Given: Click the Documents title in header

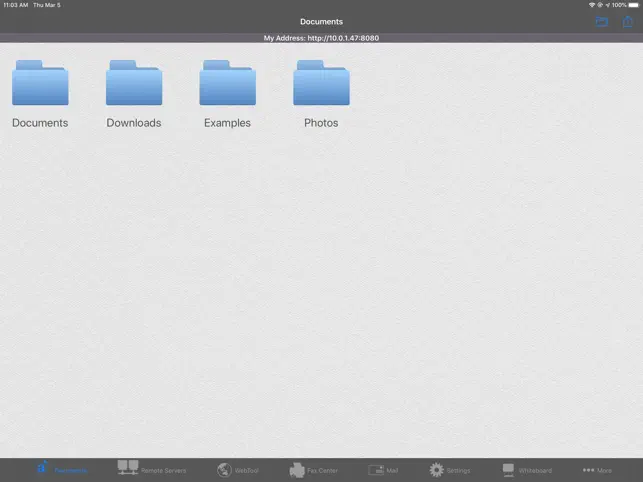Looking at the screenshot, I should [321, 22].
